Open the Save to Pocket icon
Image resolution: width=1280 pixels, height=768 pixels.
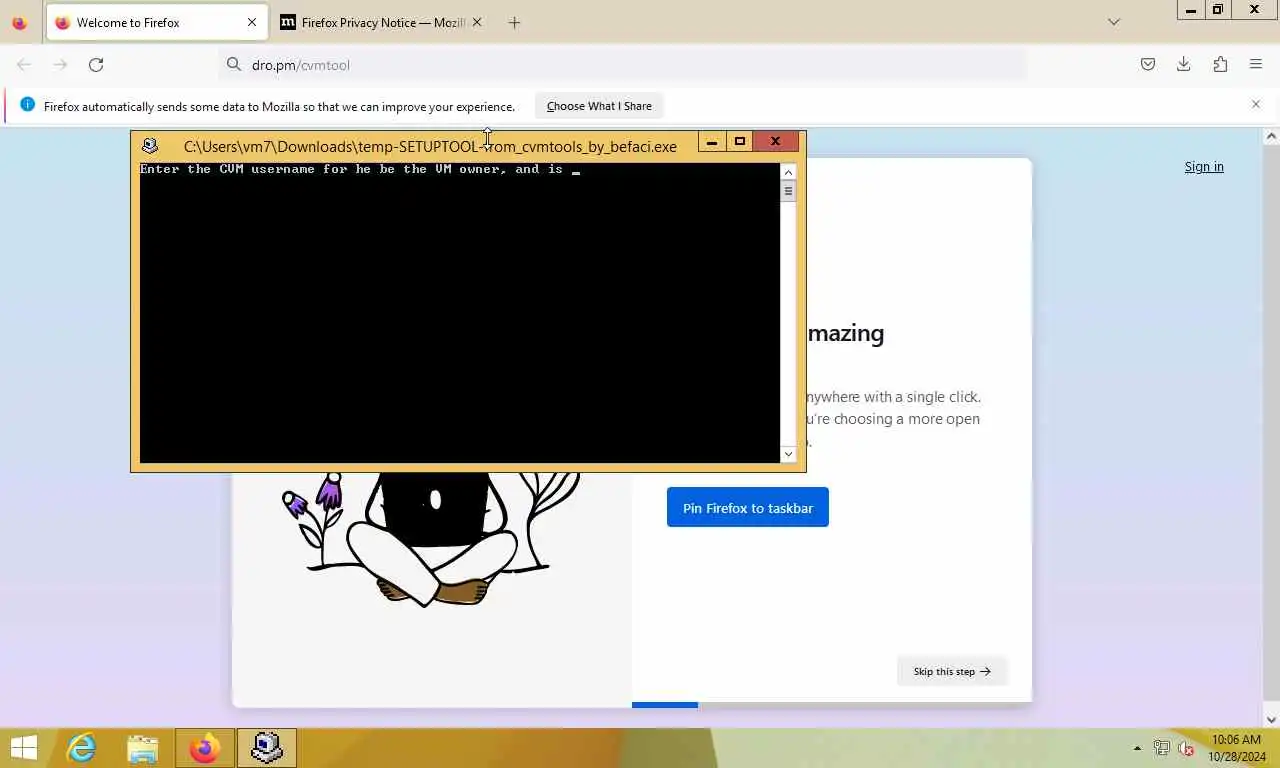click(x=1148, y=65)
